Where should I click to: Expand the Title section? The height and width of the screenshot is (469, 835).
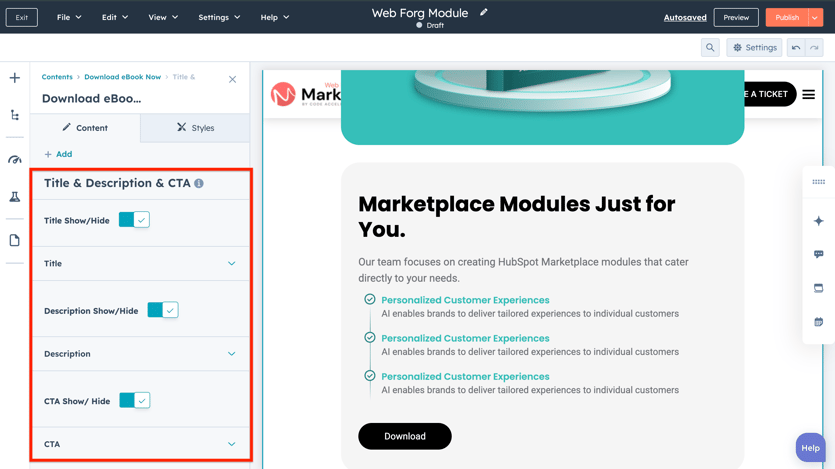(x=231, y=264)
